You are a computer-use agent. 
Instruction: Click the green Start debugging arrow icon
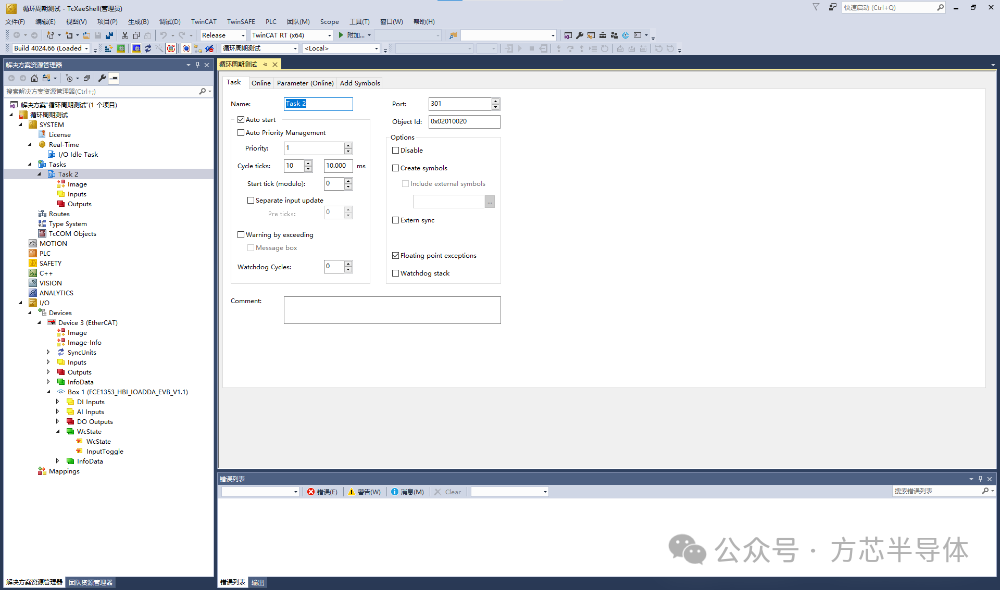(x=341, y=35)
